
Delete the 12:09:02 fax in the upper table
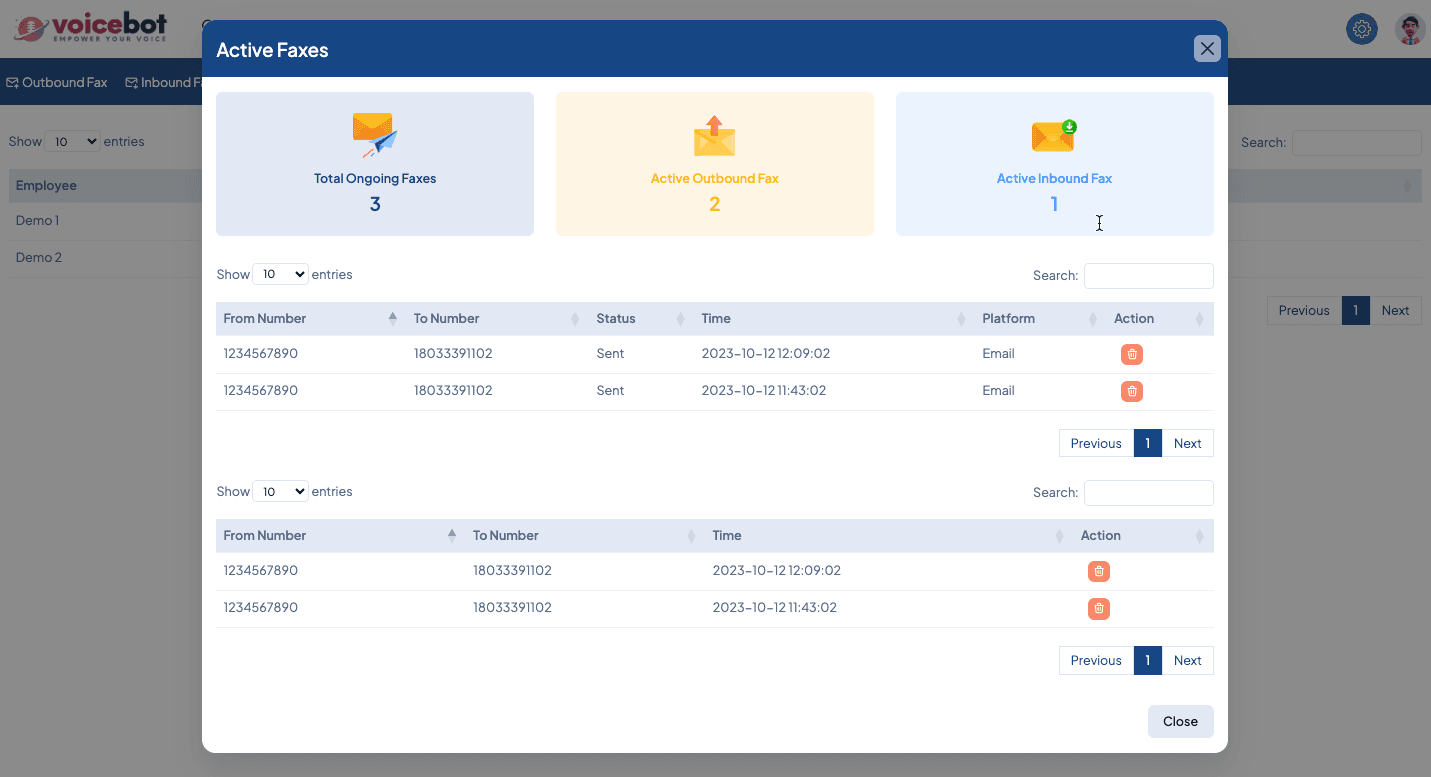[1131, 354]
